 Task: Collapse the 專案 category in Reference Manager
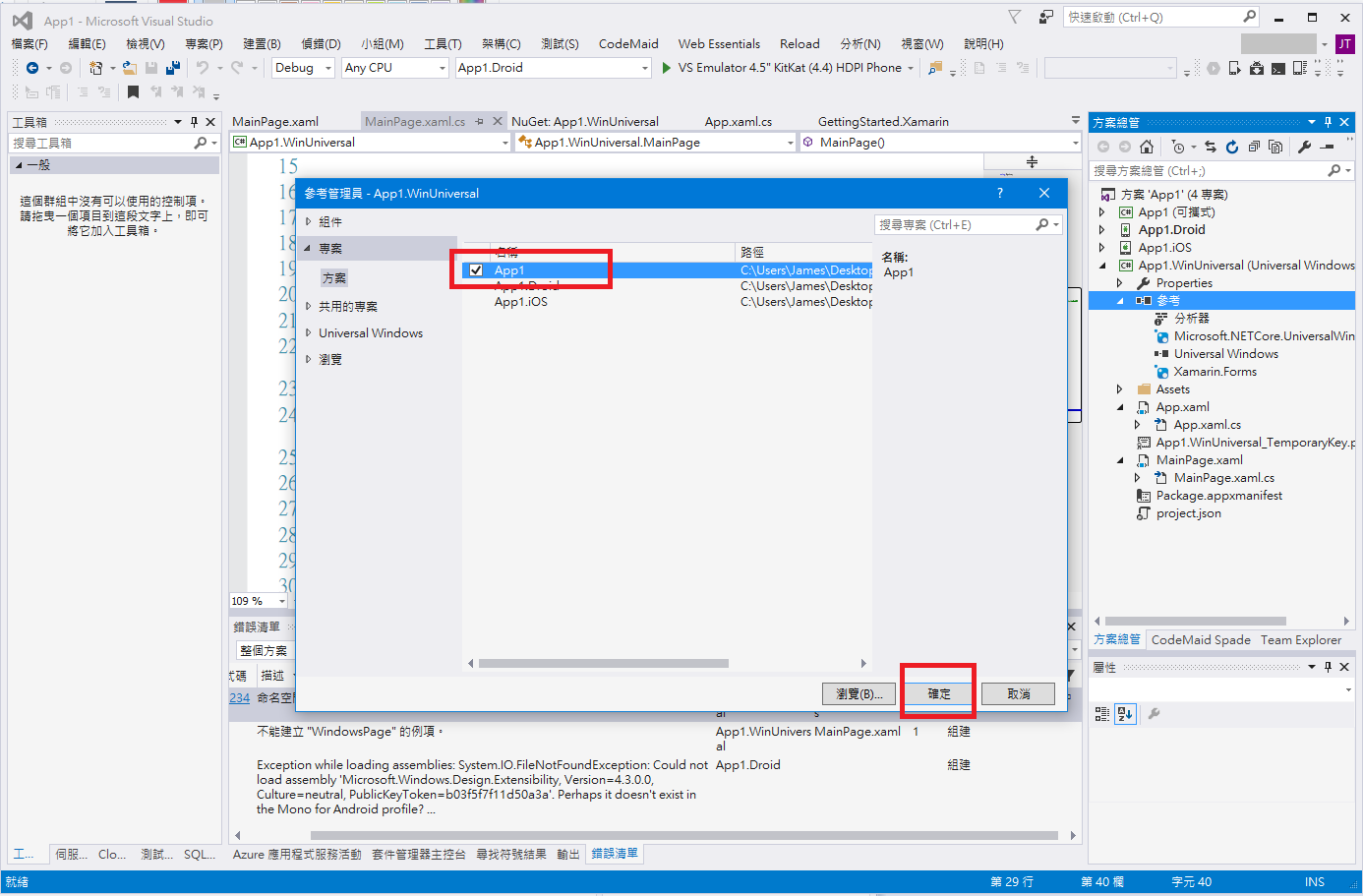pos(308,248)
